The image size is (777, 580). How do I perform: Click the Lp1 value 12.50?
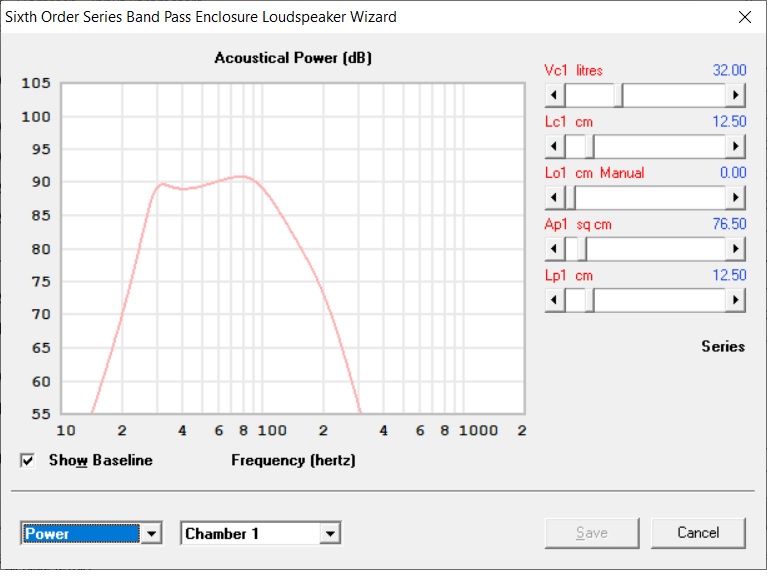pyautogui.click(x=729, y=275)
